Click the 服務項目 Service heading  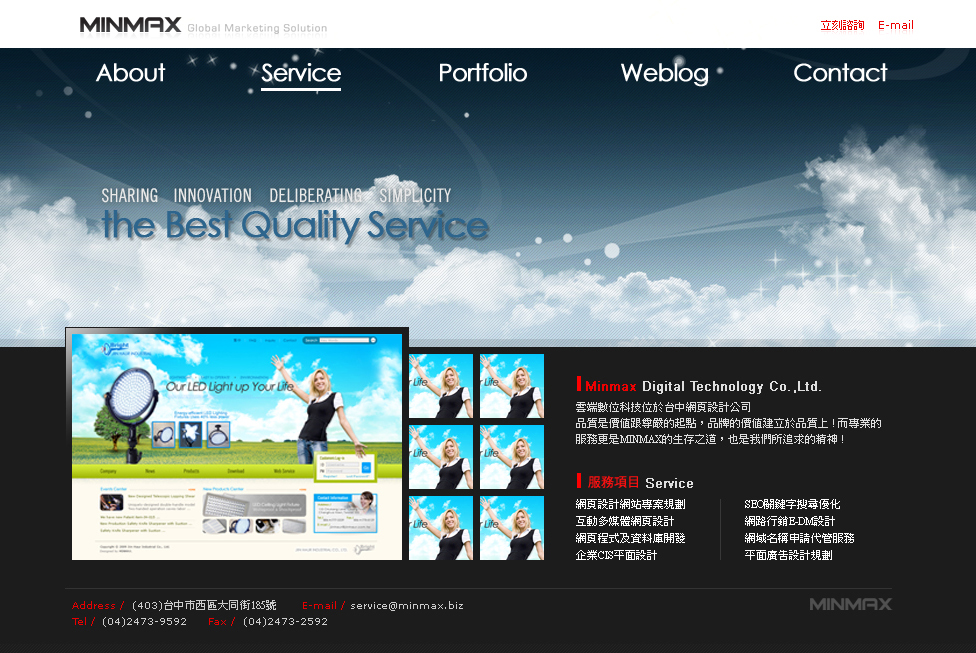pyautogui.click(x=635, y=482)
